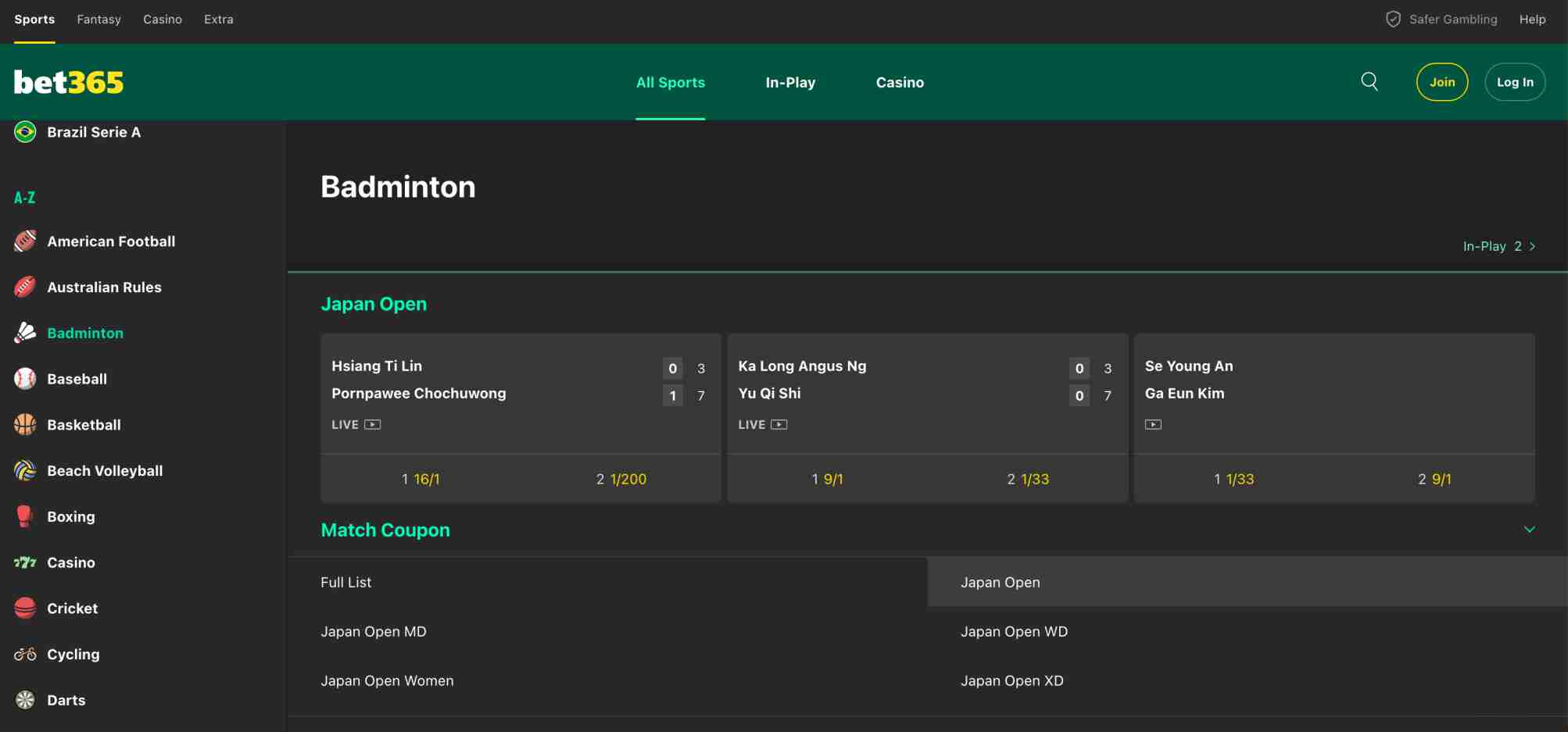The height and width of the screenshot is (732, 1568).
Task: Click the Join button
Action: click(x=1442, y=82)
